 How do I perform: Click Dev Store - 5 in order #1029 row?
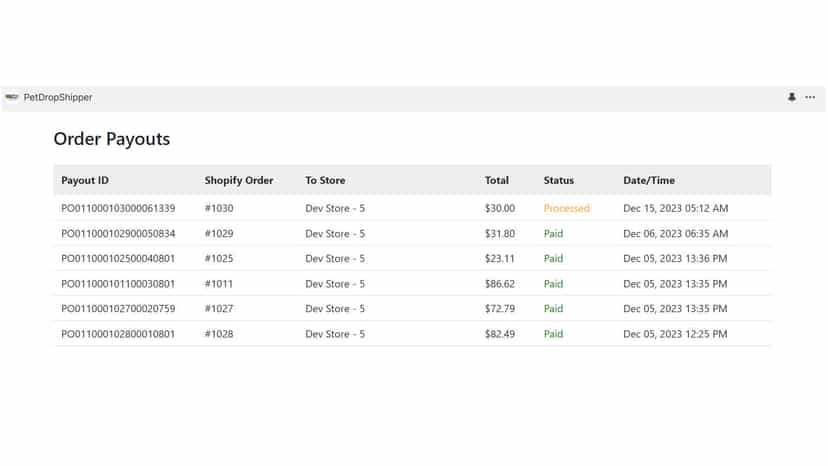pos(335,234)
